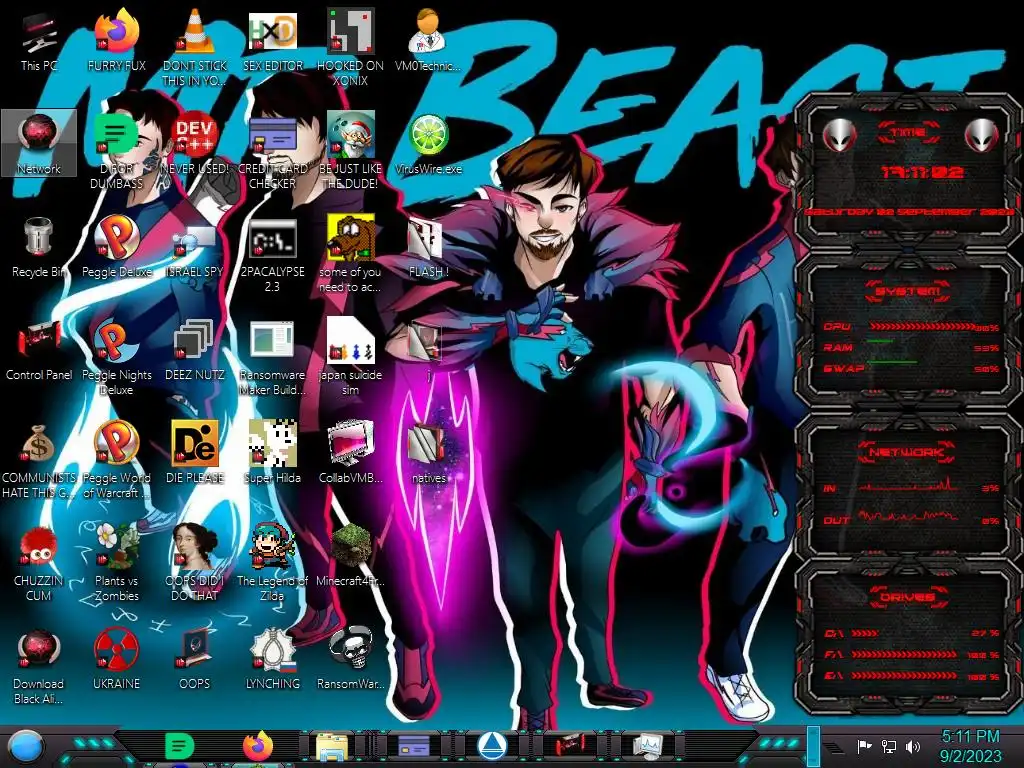This screenshot has height=768, width=1024.
Task: Open the Control Panel desktop icon
Action: tap(39, 349)
